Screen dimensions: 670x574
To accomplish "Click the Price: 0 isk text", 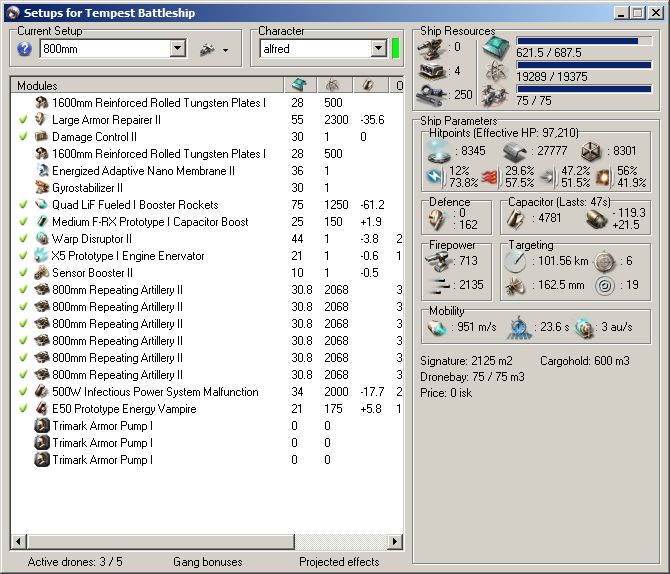I will tap(446, 393).
